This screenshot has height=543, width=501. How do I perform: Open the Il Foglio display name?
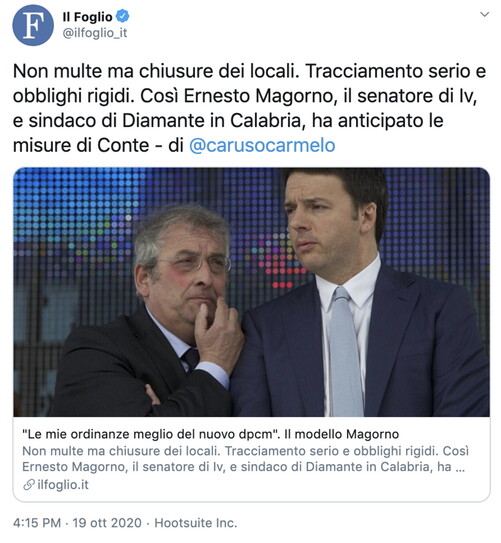(88, 17)
